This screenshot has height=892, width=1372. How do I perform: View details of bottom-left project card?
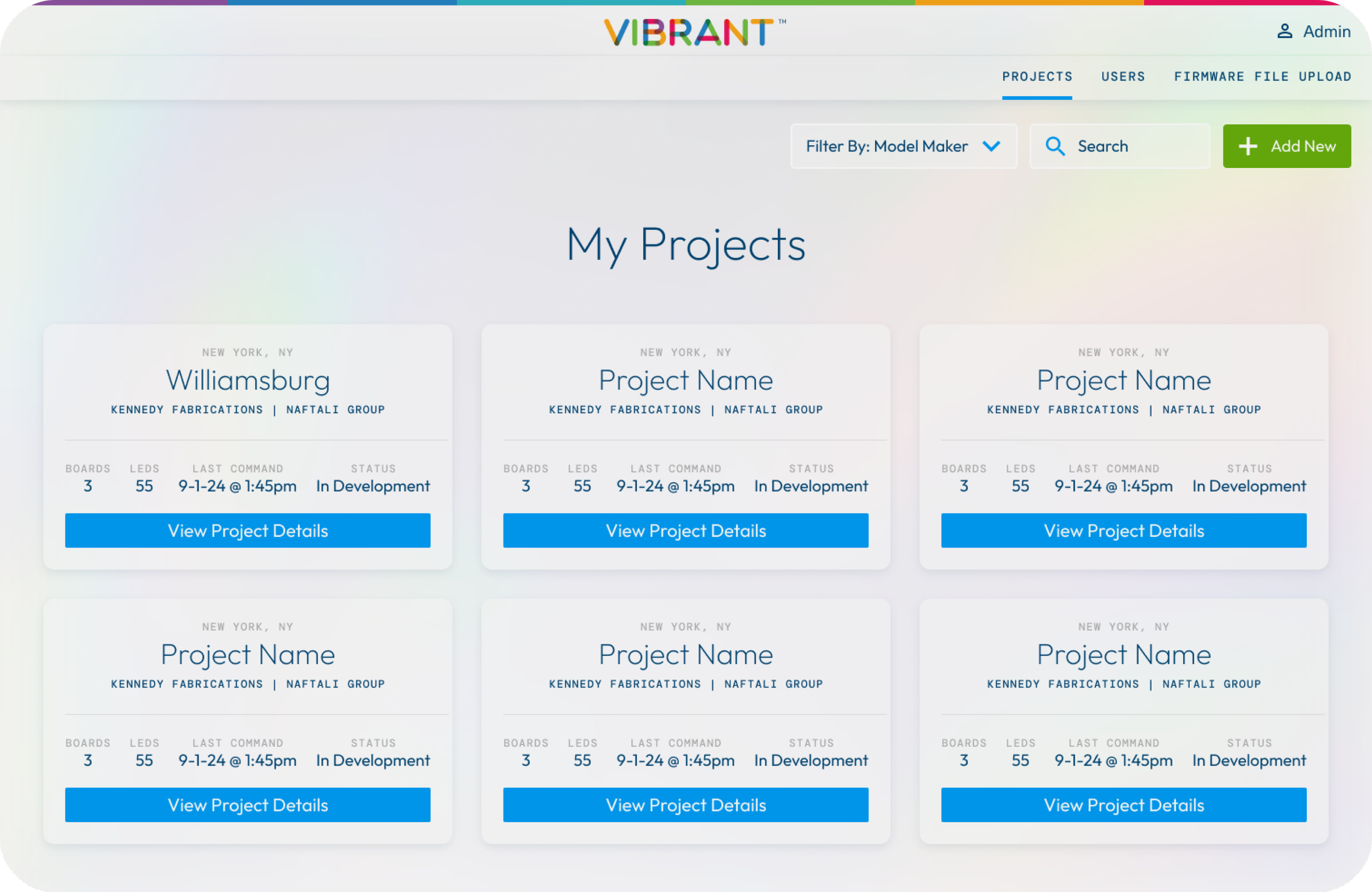248,804
